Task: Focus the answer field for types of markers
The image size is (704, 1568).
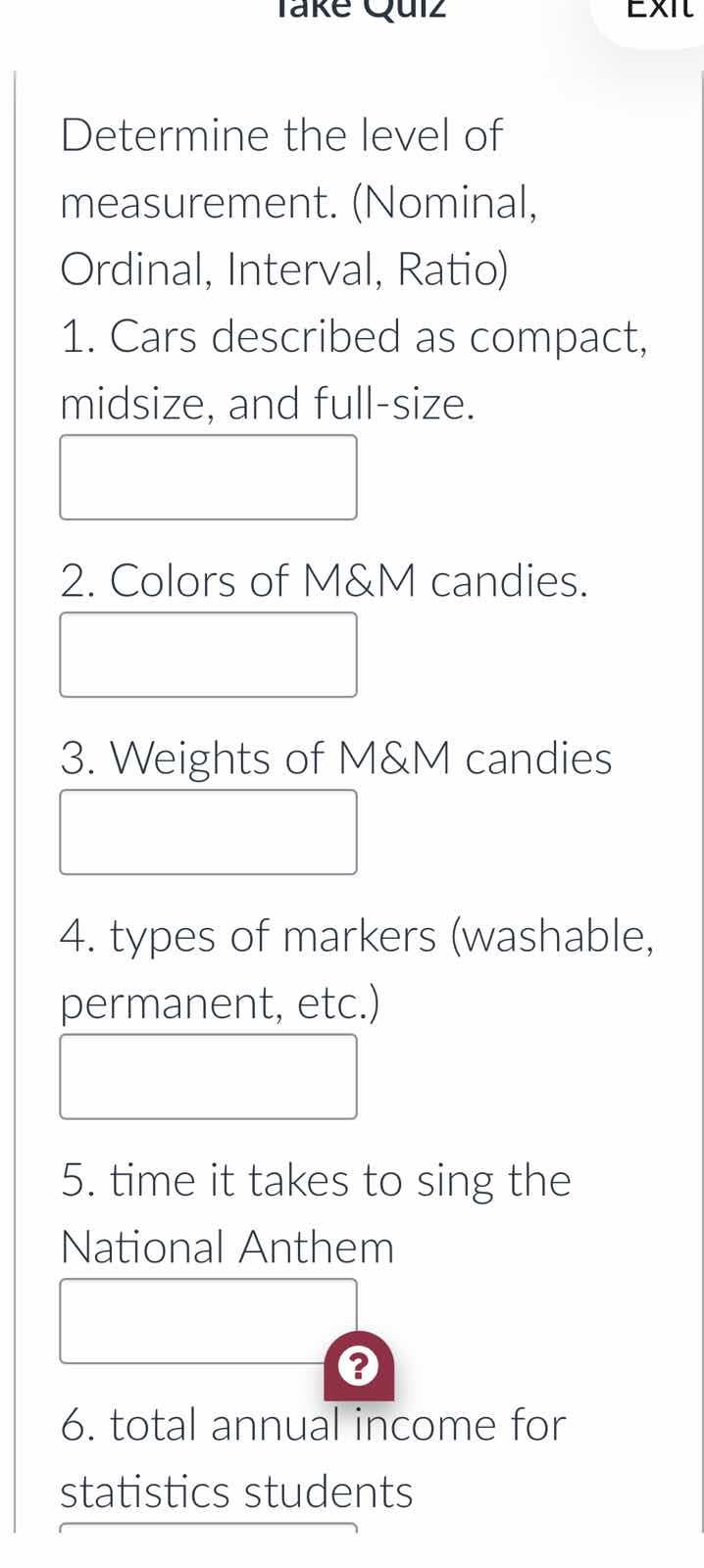Action: click(x=208, y=1076)
